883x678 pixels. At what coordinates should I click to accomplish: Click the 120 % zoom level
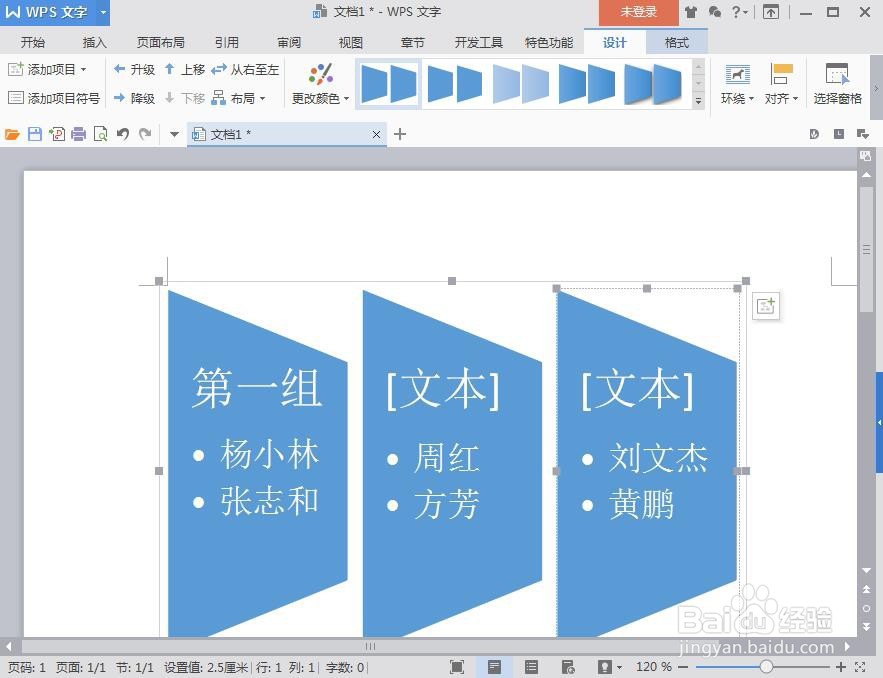point(653,667)
